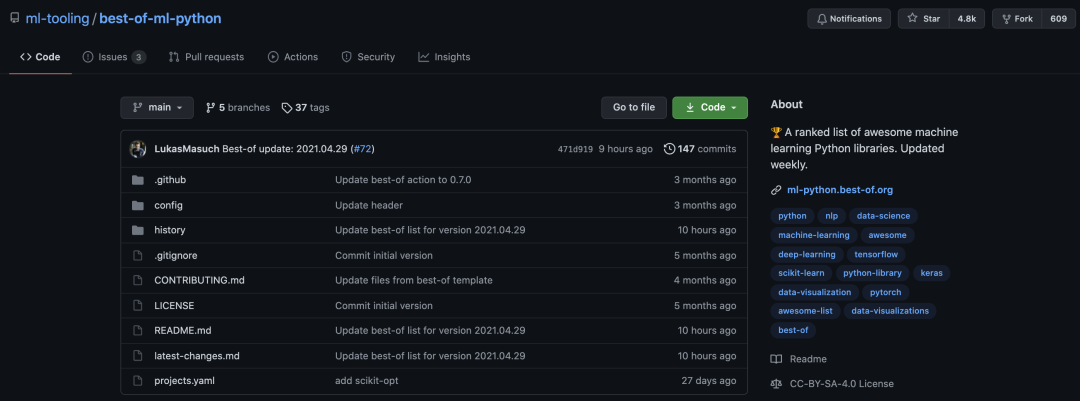
Task: Open pull request #72 link
Action: 362,149
